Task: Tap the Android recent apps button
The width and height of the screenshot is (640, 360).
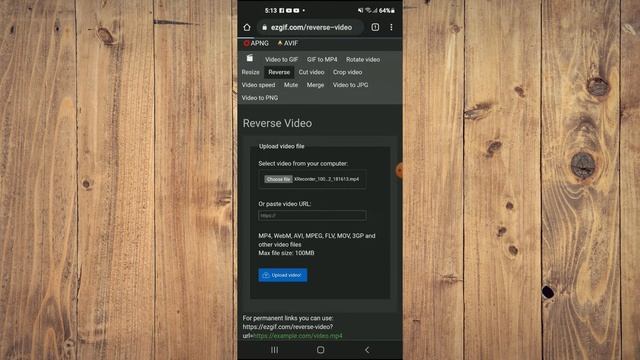Action: point(274,350)
